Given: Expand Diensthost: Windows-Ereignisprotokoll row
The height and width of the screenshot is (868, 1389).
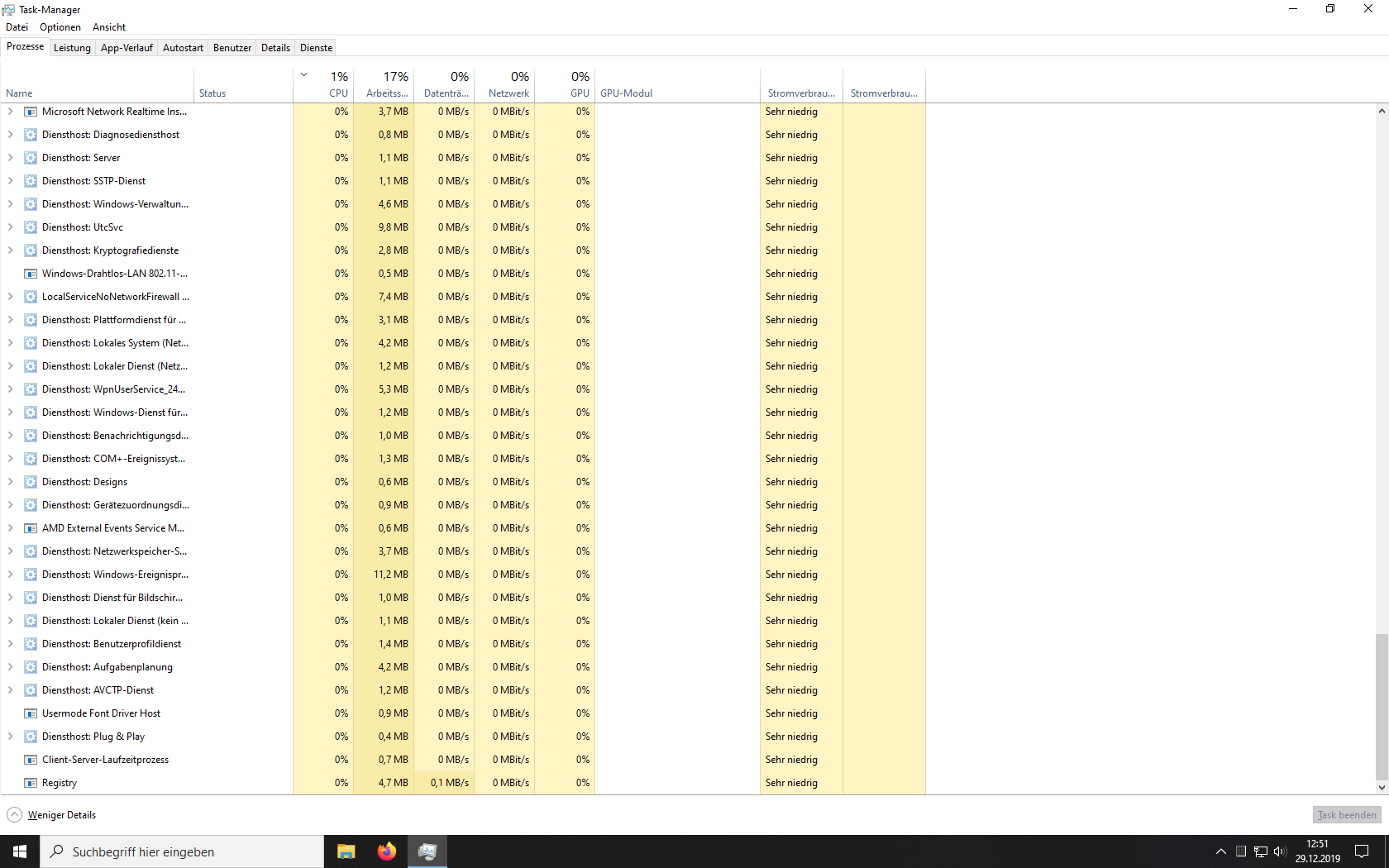Looking at the screenshot, I should tap(11, 575).
